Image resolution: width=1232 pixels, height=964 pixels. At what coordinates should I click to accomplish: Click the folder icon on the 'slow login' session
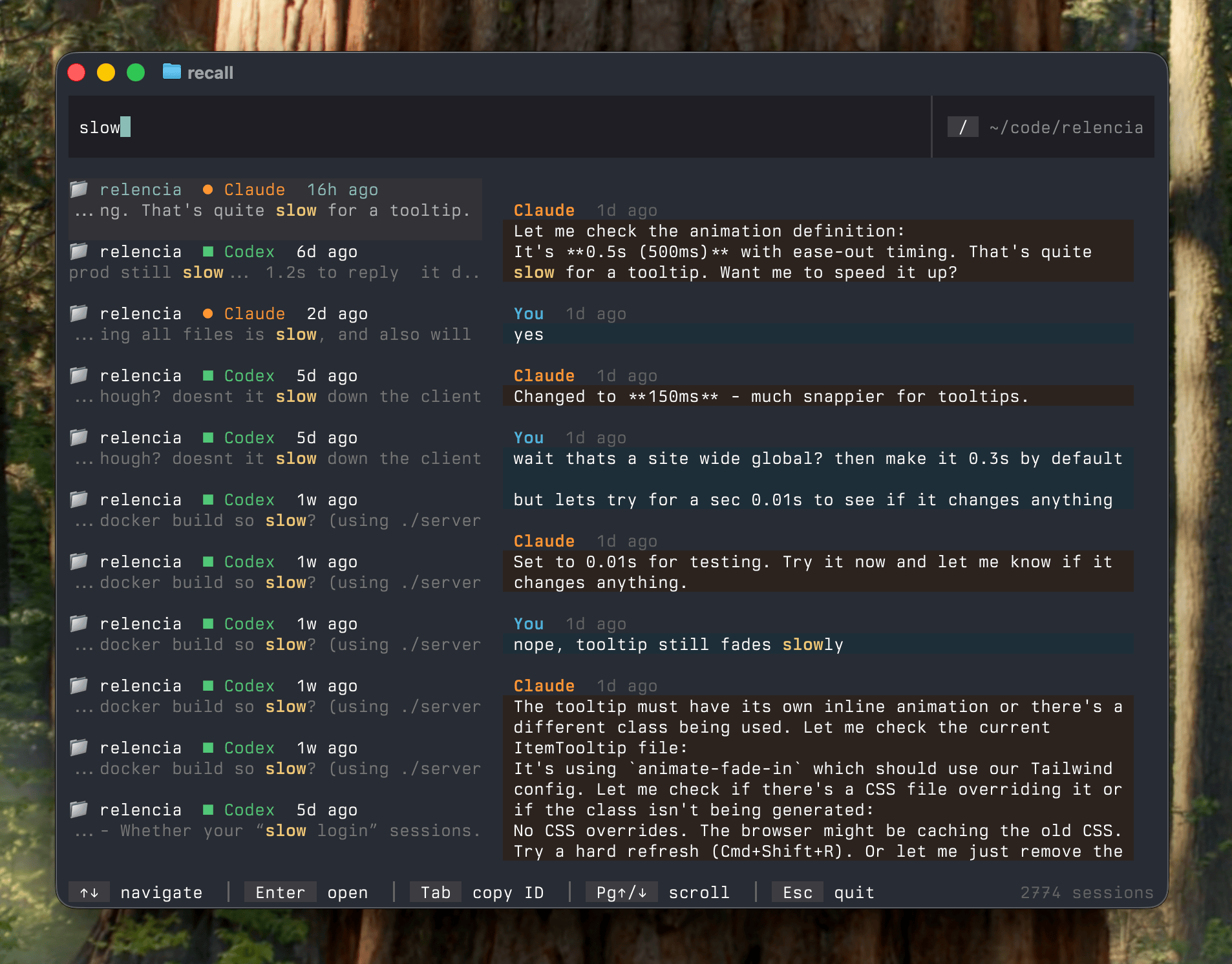click(x=79, y=810)
